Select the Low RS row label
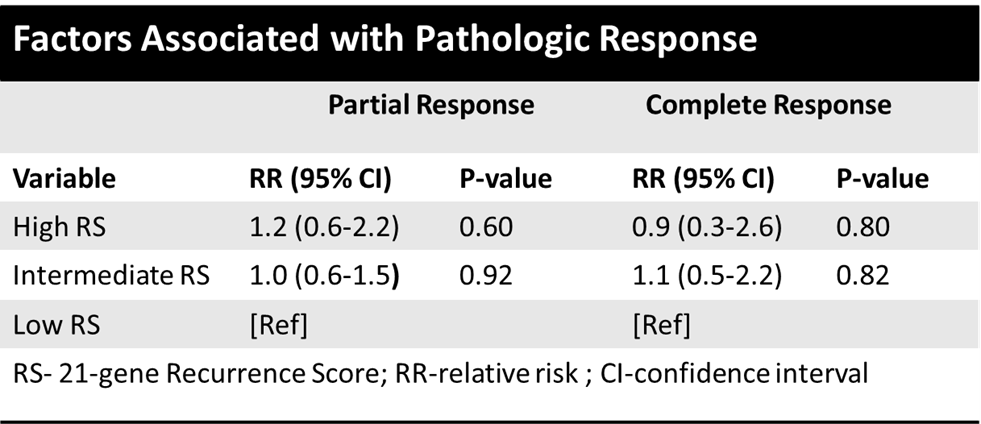The width and height of the screenshot is (981, 424). click(56, 325)
